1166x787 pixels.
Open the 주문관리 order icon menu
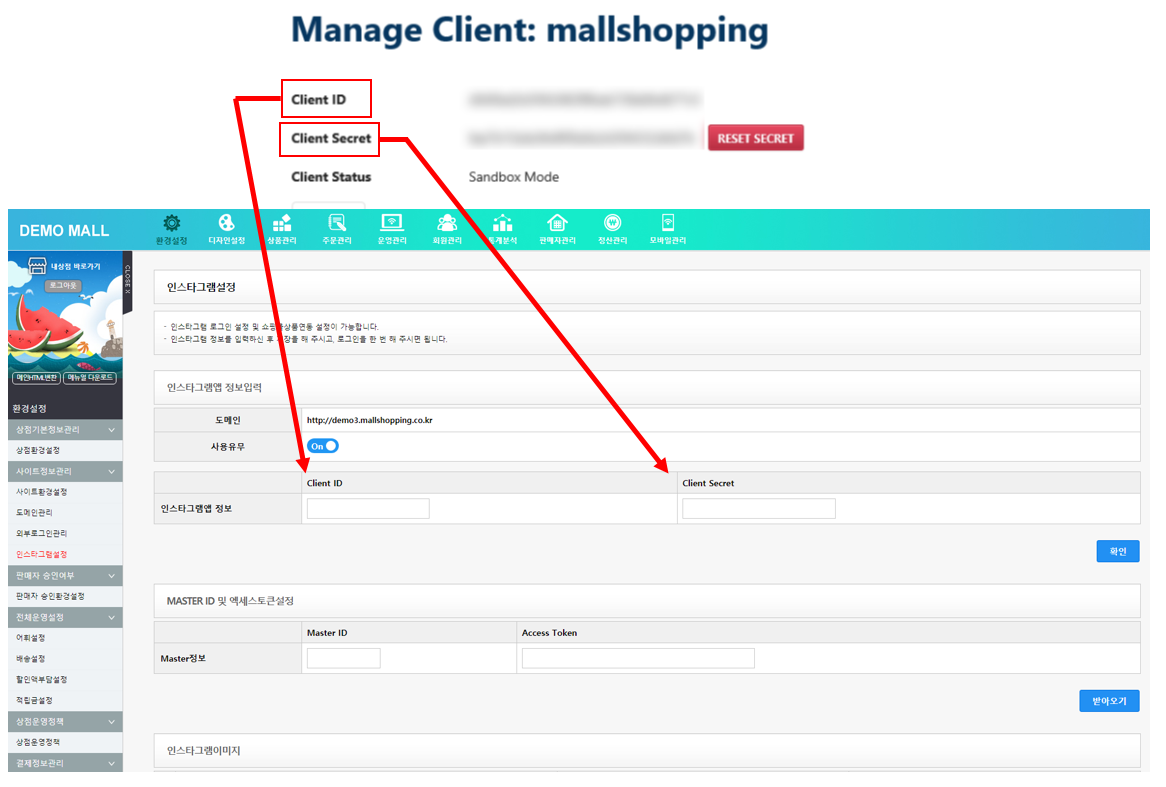coord(337,229)
